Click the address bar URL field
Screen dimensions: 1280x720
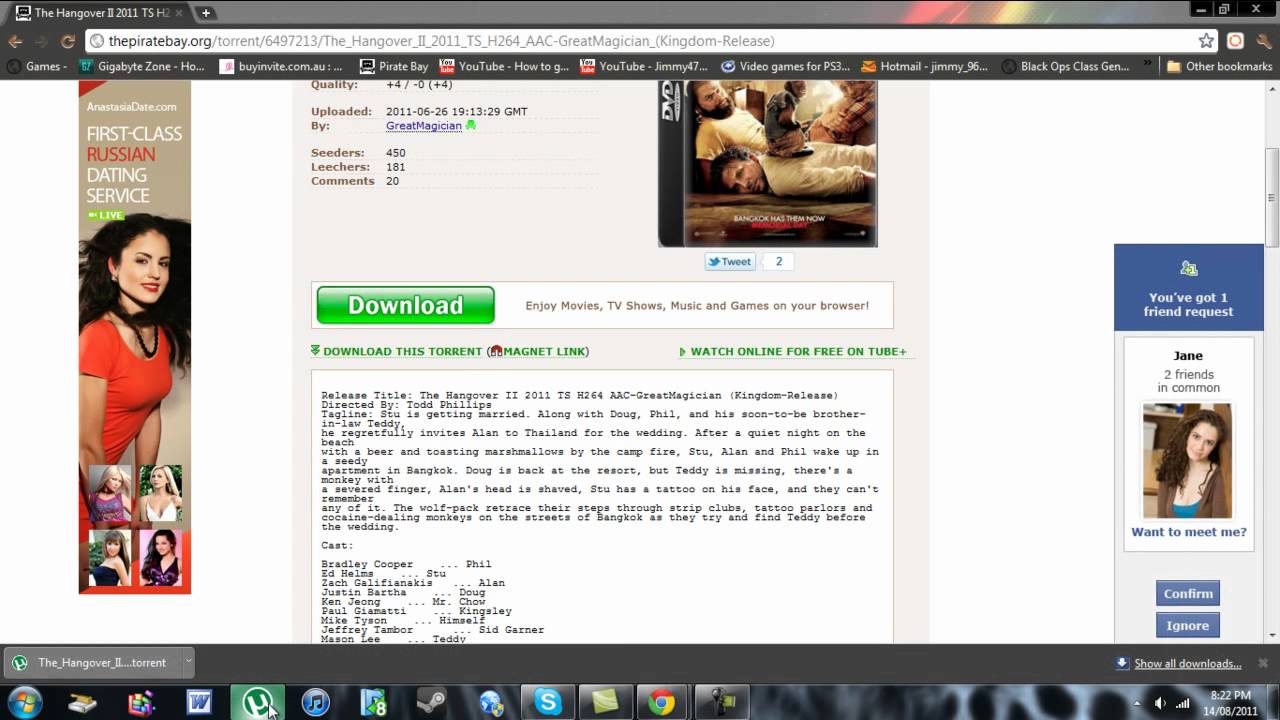pyautogui.click(x=640, y=41)
